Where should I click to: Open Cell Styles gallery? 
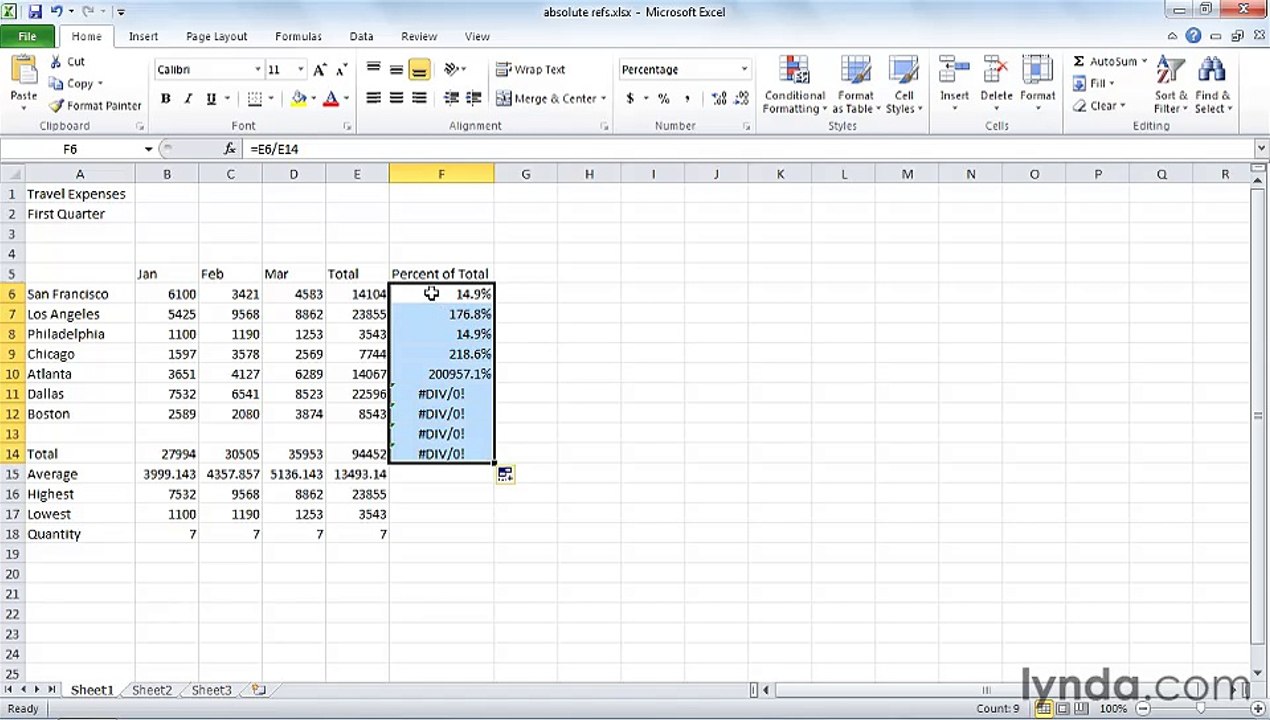point(904,85)
